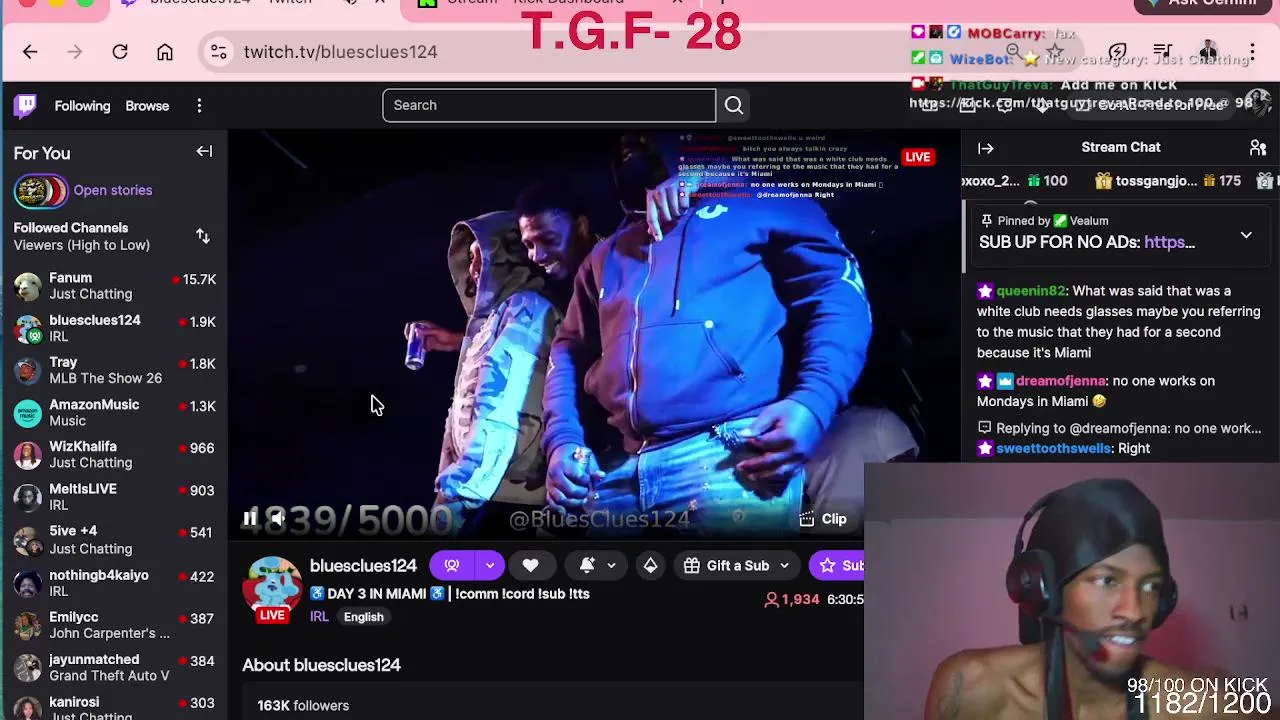The image size is (1280, 720).
Task: Click the Twitch search field
Action: pos(549,105)
